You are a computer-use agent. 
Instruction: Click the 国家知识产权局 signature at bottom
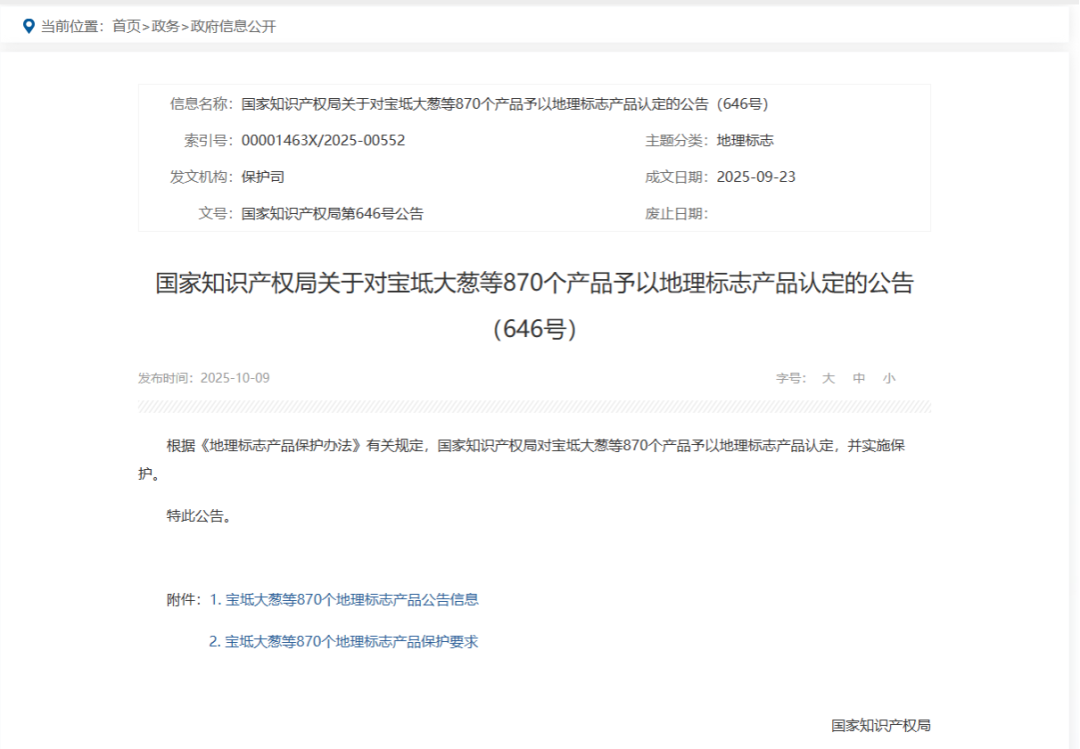880,725
